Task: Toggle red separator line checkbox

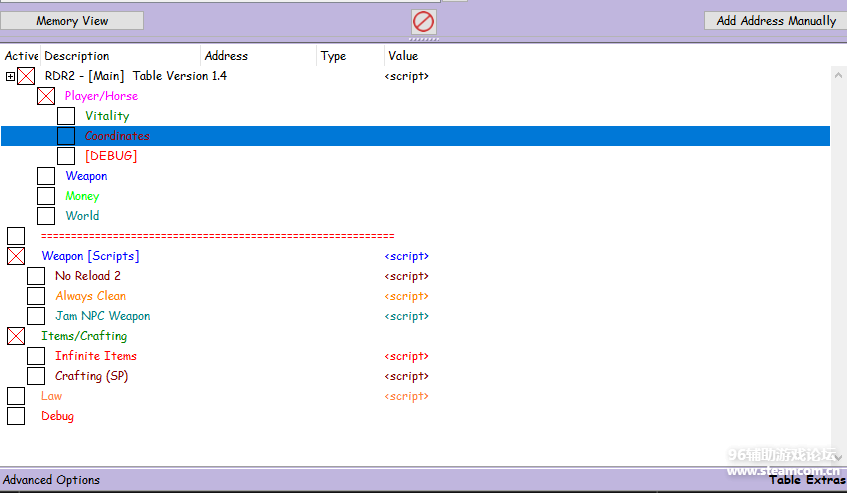Action: click(x=16, y=236)
